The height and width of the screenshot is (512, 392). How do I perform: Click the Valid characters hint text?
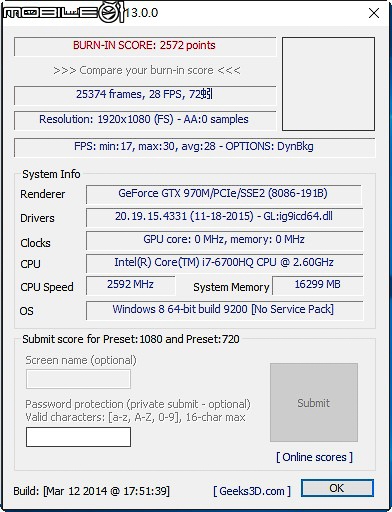pos(135,417)
